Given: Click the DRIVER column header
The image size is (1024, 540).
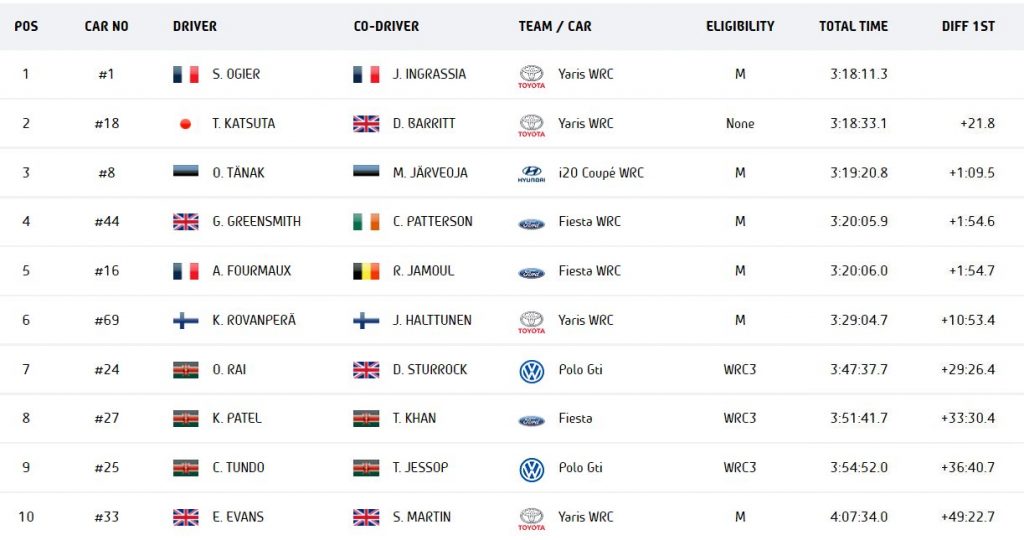Looking at the screenshot, I should [x=195, y=26].
